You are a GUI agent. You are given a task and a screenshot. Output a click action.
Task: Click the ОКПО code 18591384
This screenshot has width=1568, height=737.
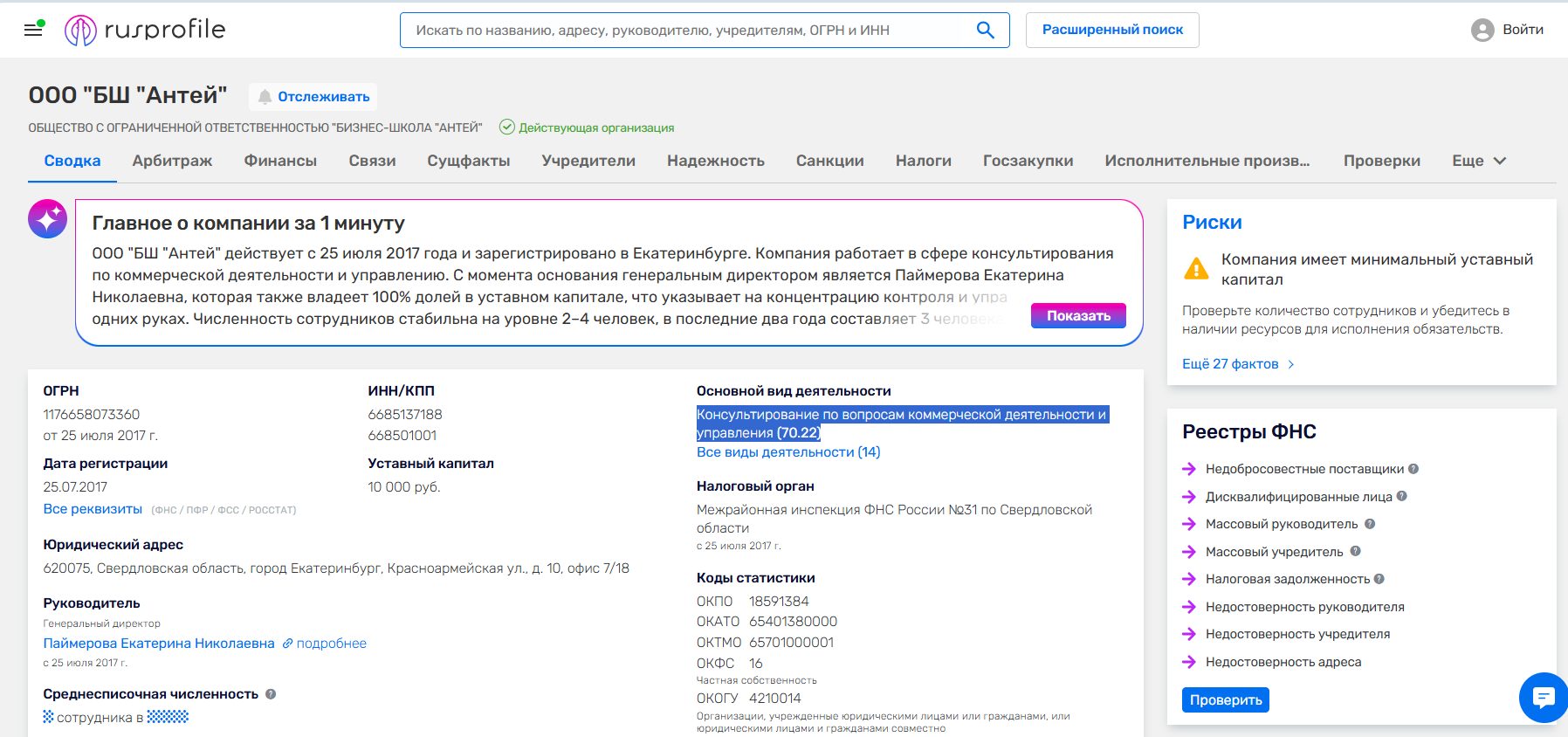[x=779, y=602]
